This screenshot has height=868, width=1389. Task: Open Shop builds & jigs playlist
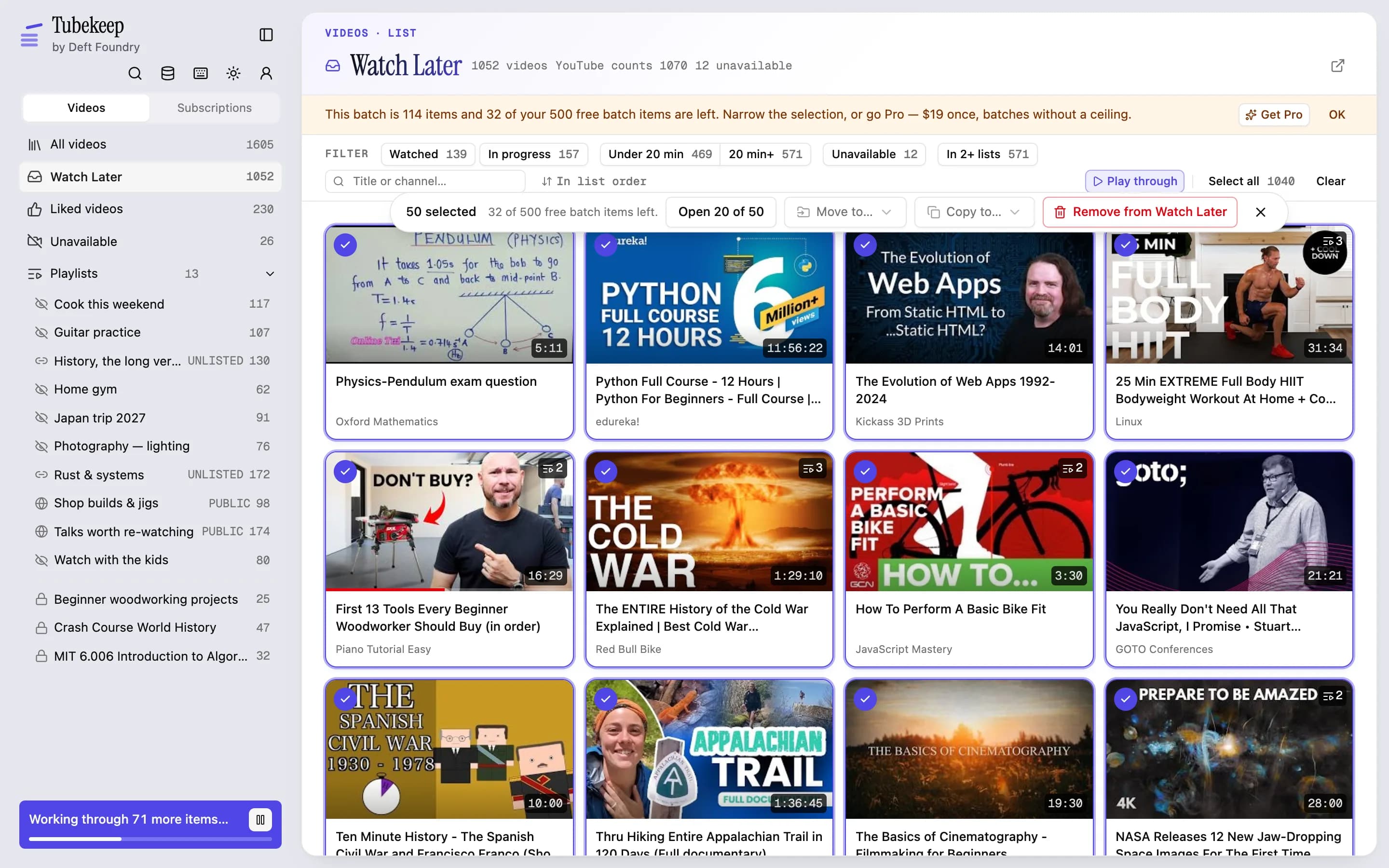coord(152,503)
